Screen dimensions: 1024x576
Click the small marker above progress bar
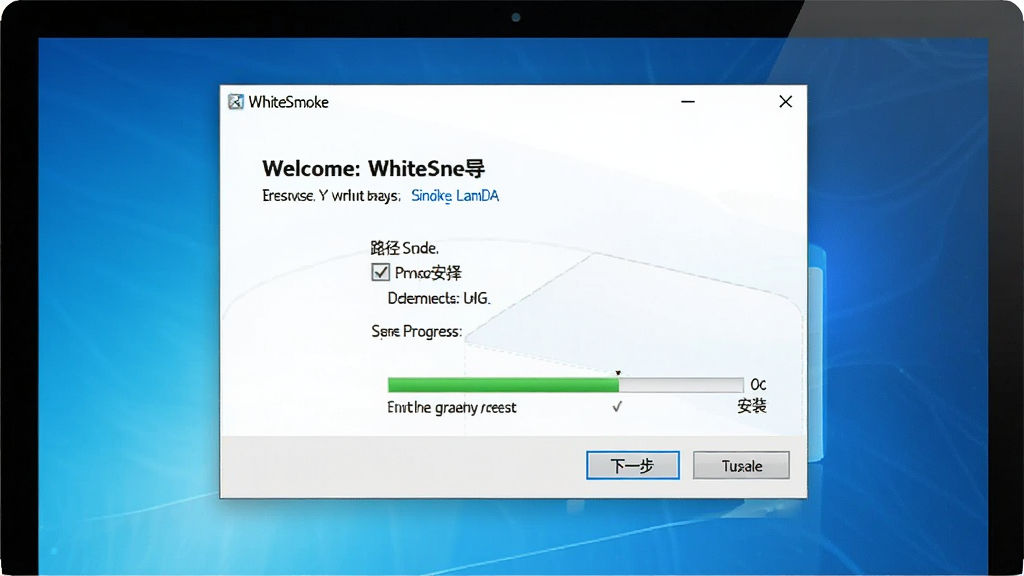point(618,373)
